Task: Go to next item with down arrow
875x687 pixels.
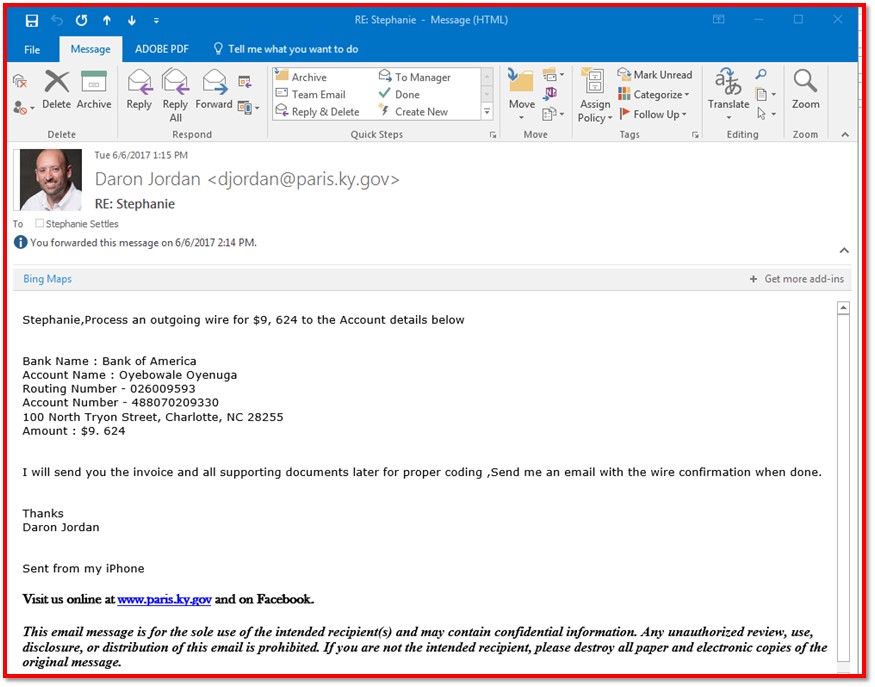Action: tap(132, 21)
